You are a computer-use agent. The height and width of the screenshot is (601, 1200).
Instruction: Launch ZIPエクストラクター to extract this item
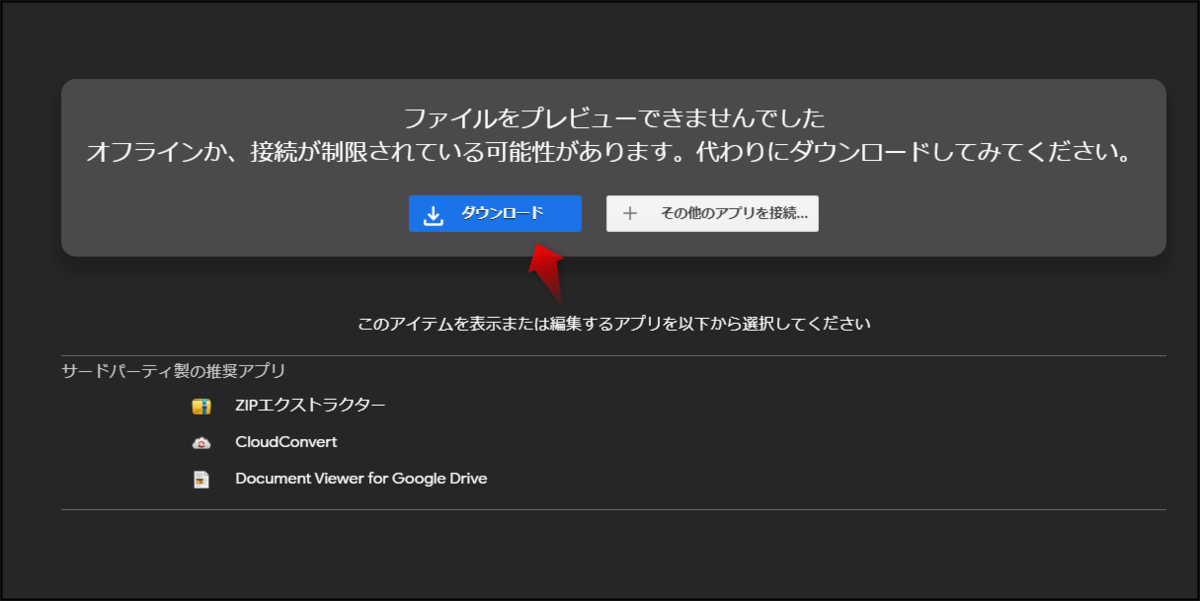click(x=310, y=405)
